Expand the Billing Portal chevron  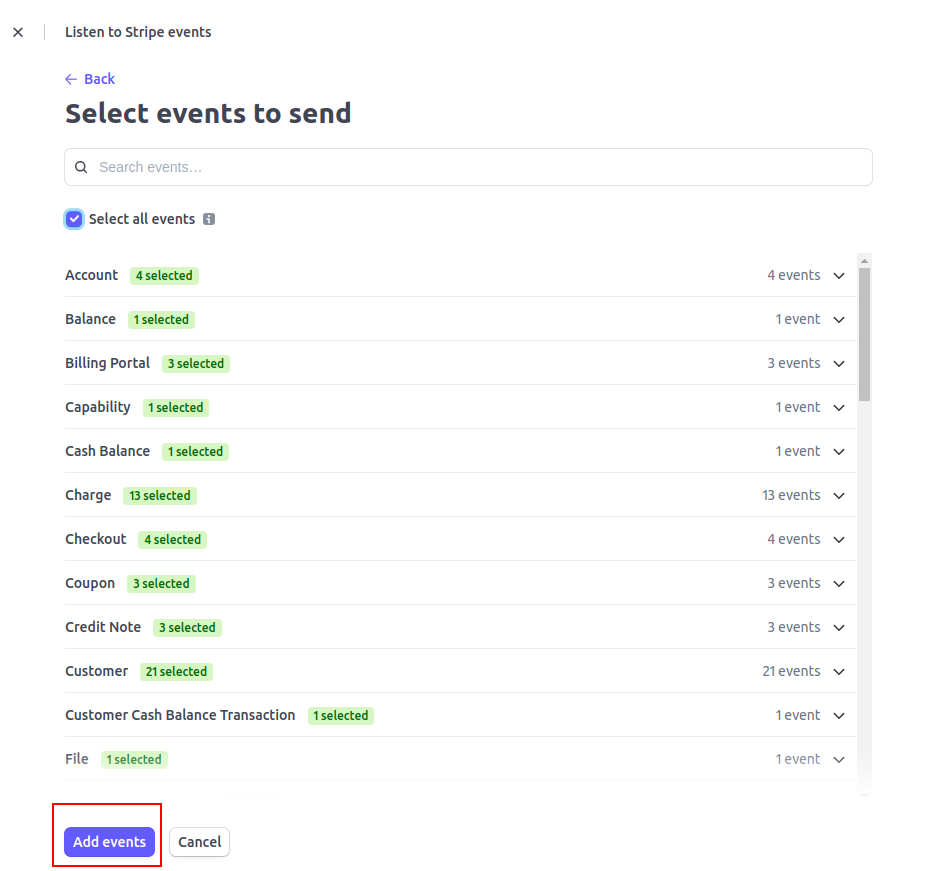(x=839, y=364)
